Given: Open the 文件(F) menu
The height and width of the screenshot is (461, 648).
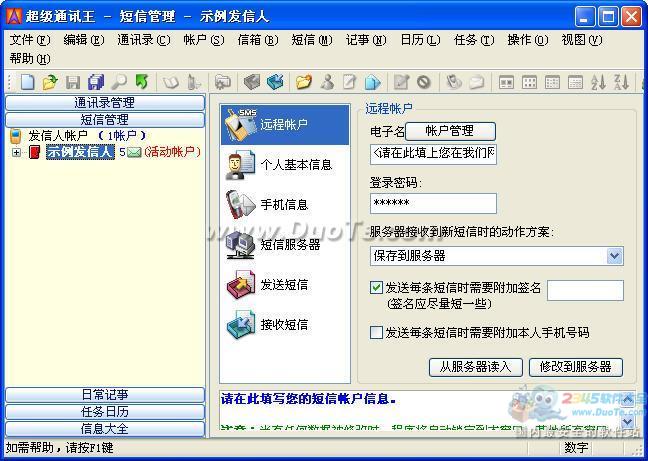Looking at the screenshot, I should 30,40.
